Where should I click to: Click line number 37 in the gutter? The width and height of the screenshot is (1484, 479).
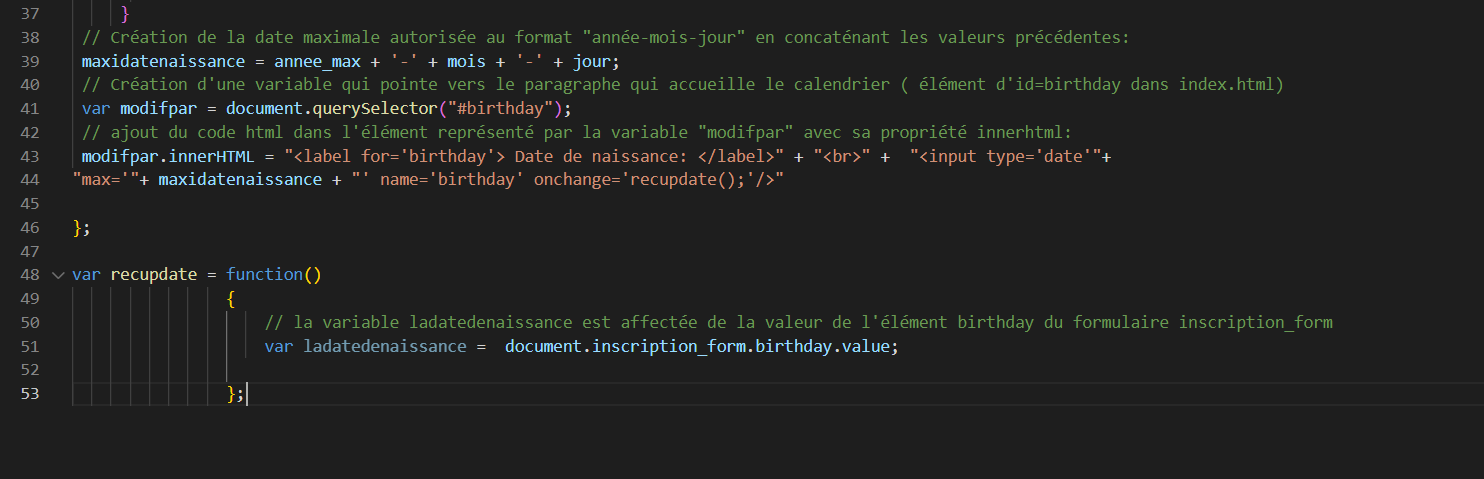(29, 14)
